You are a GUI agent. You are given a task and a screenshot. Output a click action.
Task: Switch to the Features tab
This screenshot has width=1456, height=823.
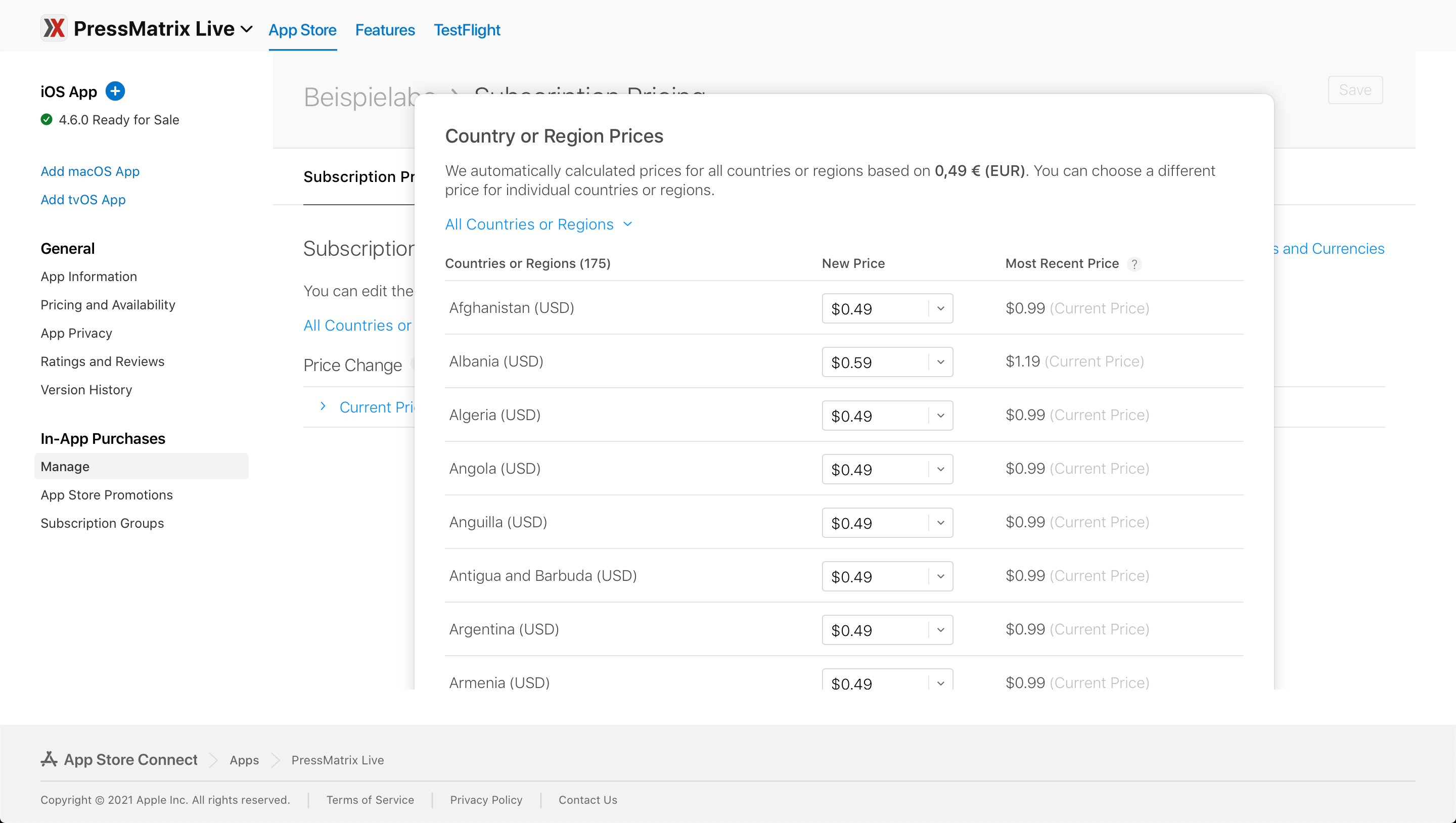tap(385, 30)
